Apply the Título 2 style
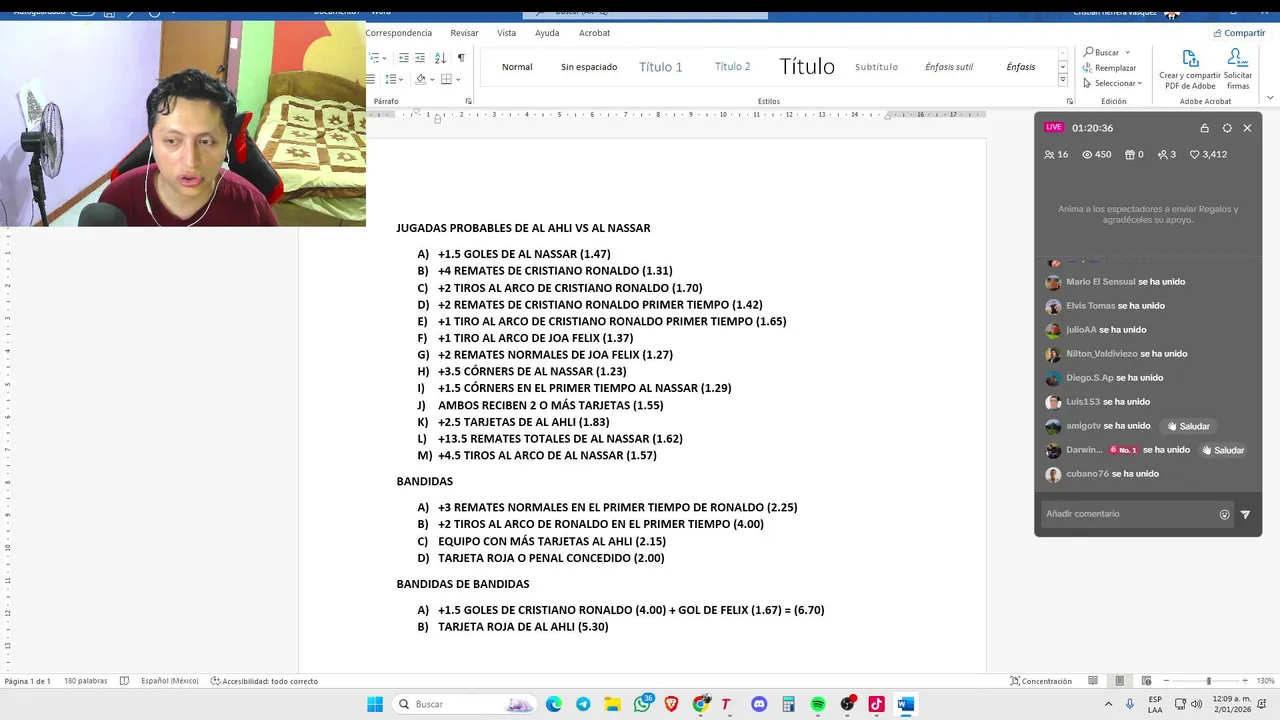Screen dimensions: 1280x720 click(x=733, y=67)
